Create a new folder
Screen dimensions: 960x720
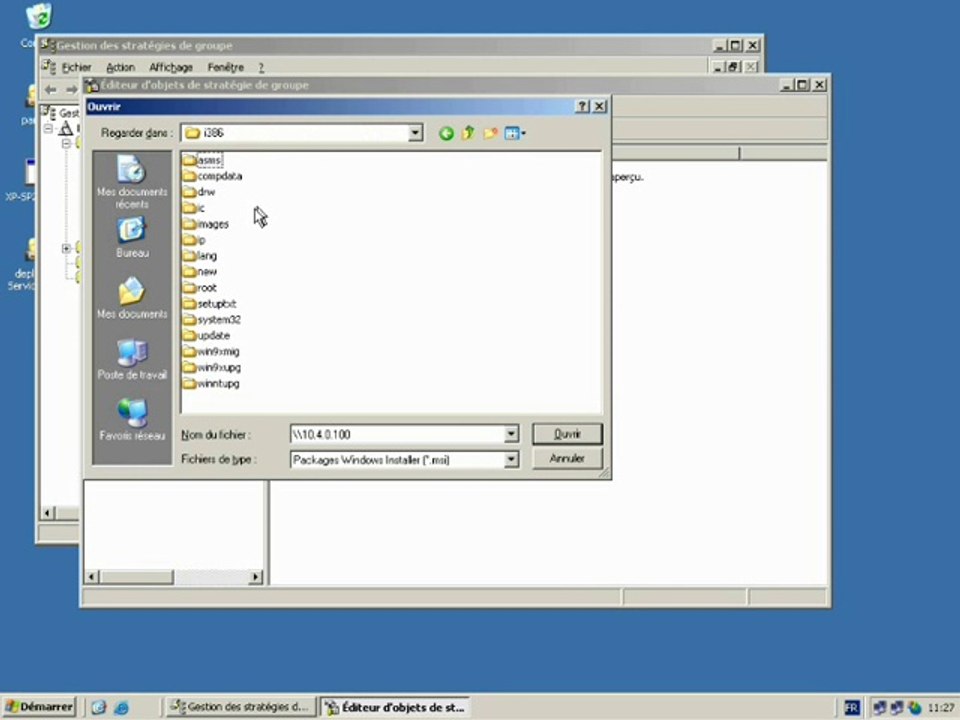pos(490,133)
